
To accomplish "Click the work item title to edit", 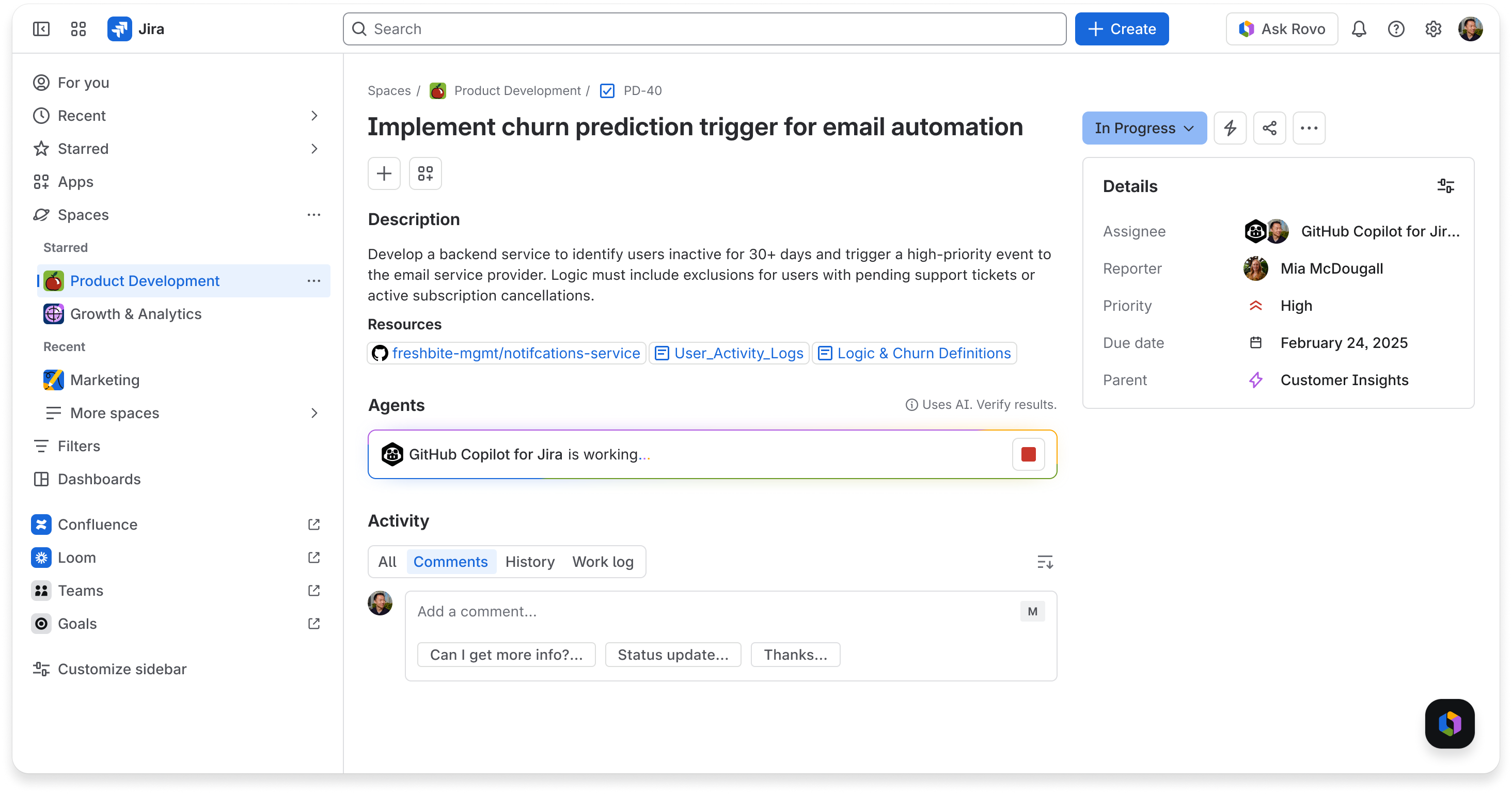I will pos(695,128).
